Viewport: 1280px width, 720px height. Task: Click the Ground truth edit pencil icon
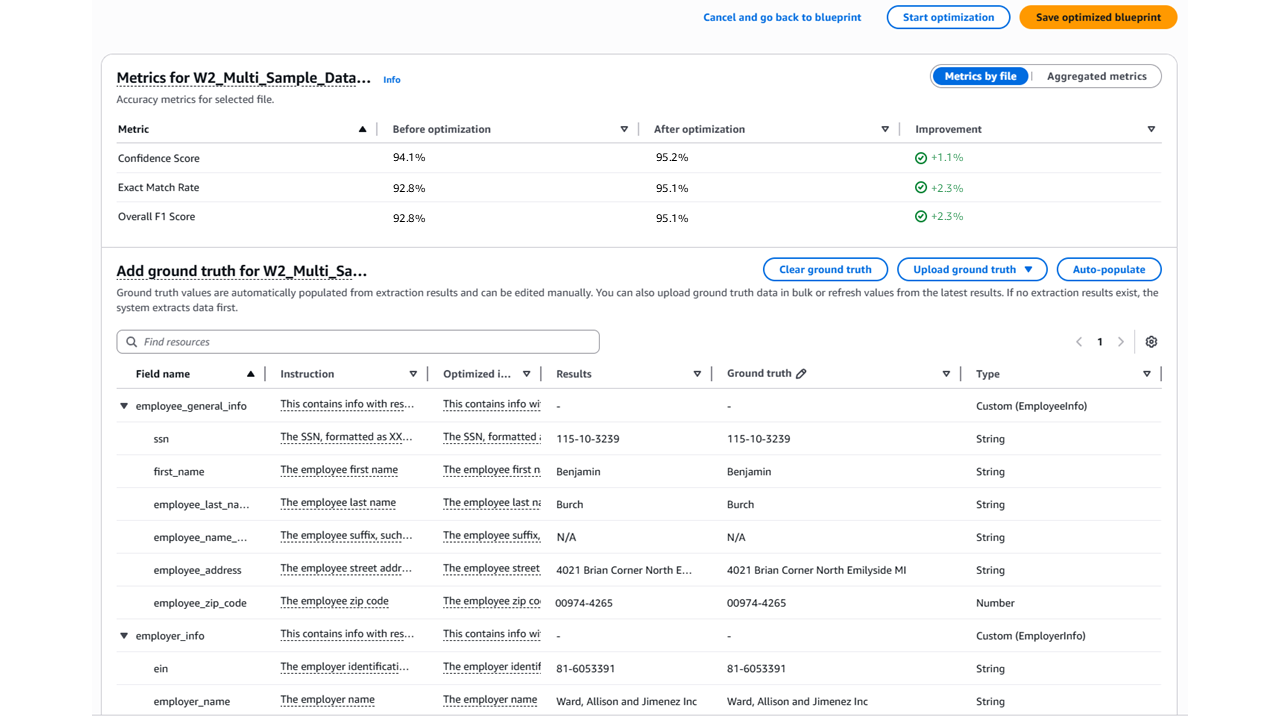[801, 374]
